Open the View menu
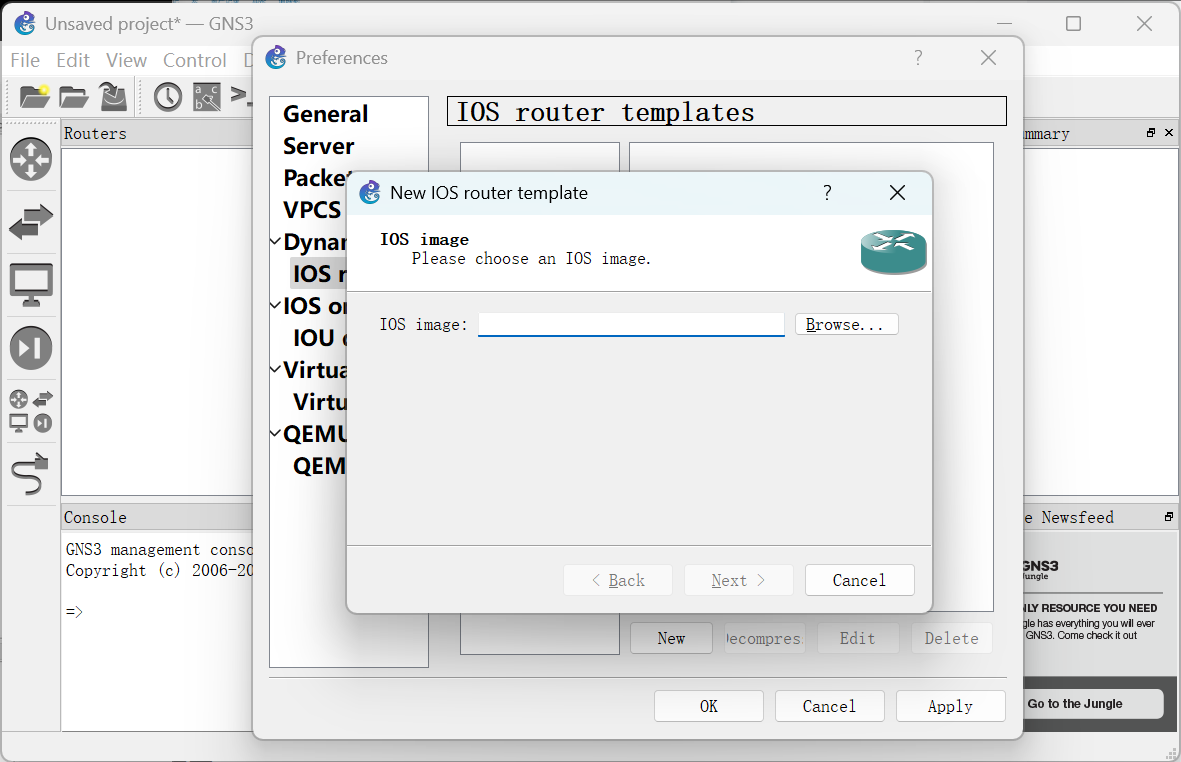The height and width of the screenshot is (762, 1181). pyautogui.click(x=126, y=60)
